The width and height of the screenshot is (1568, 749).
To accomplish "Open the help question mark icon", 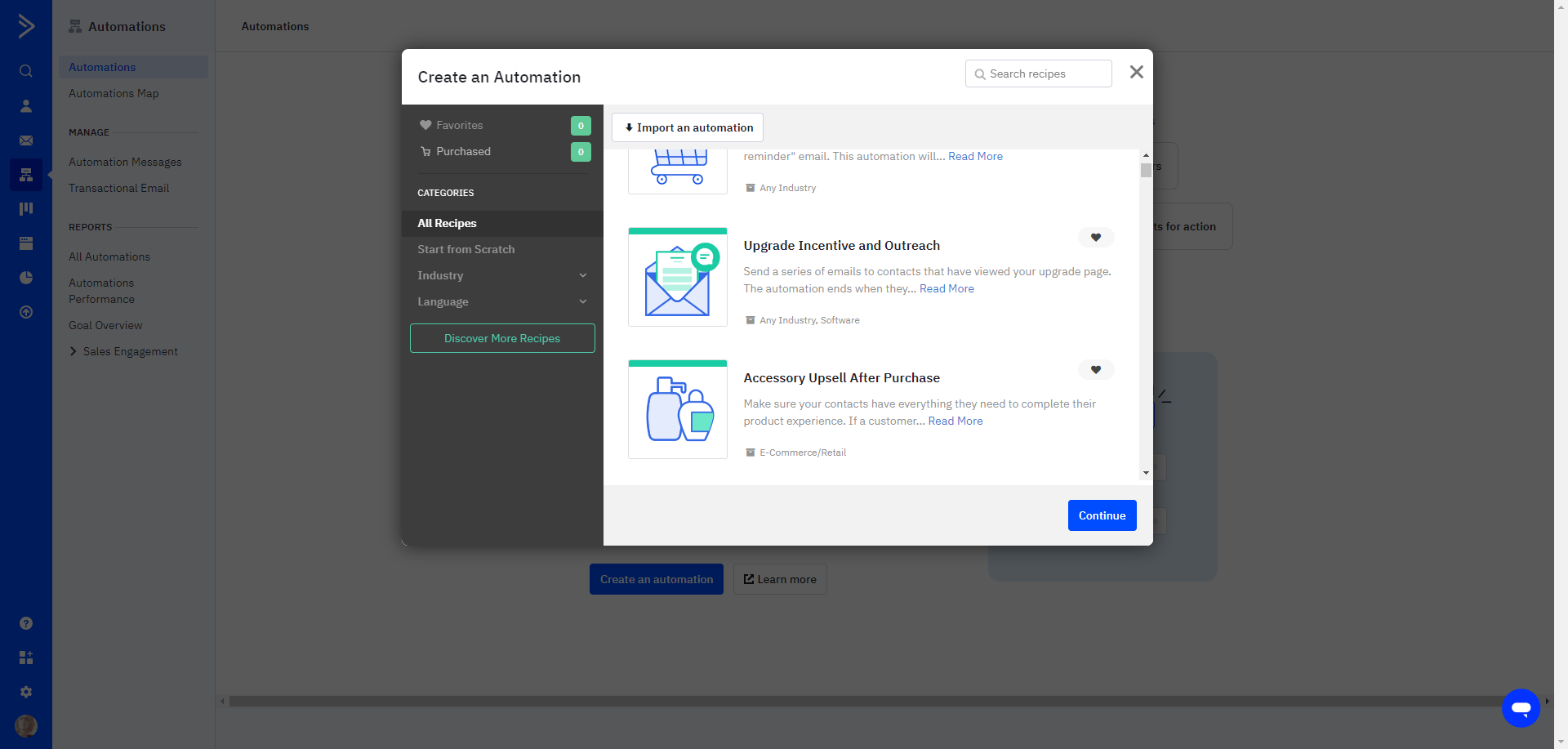I will pos(25,622).
